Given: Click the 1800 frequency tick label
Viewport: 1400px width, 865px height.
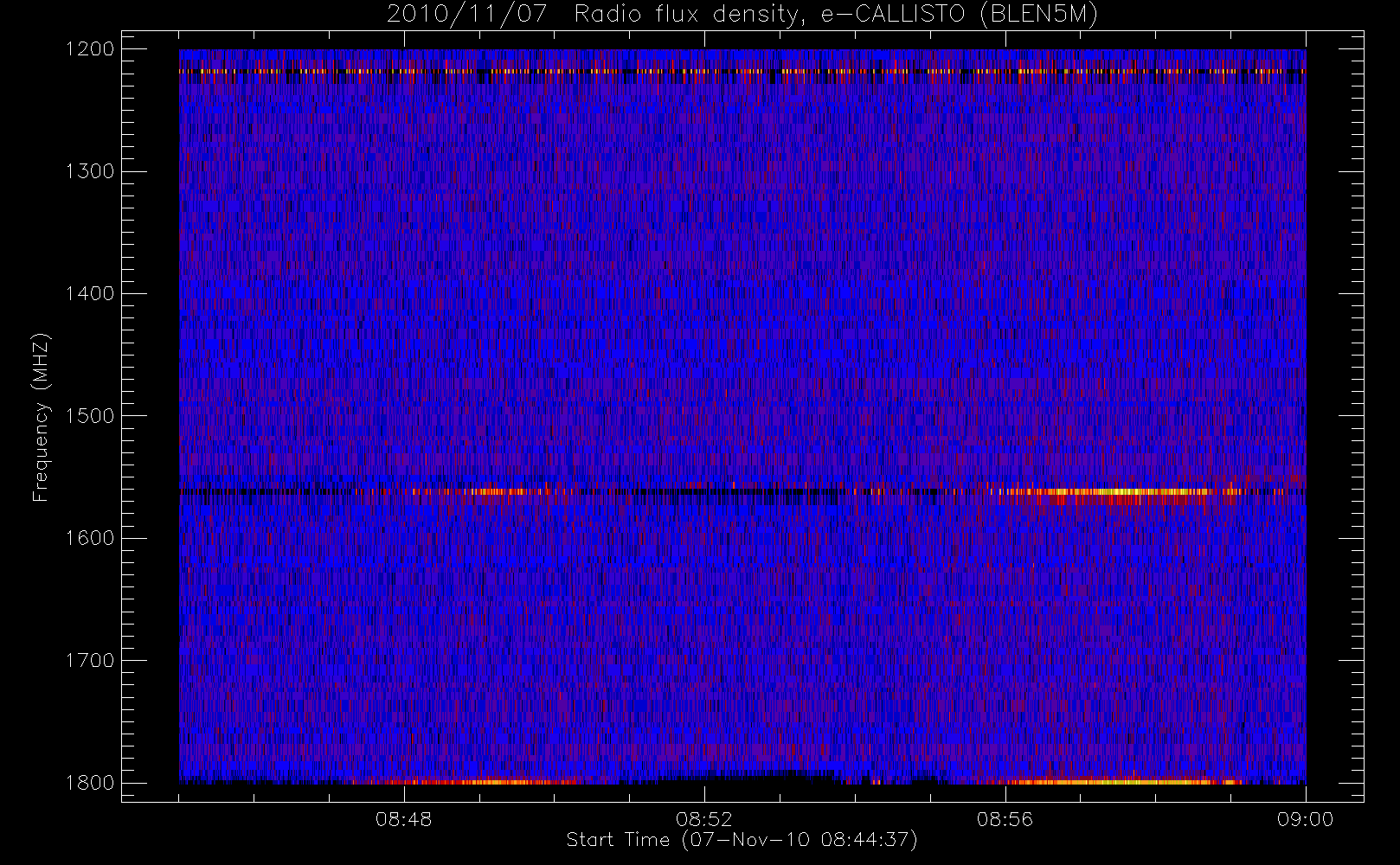Looking at the screenshot, I should tap(90, 783).
